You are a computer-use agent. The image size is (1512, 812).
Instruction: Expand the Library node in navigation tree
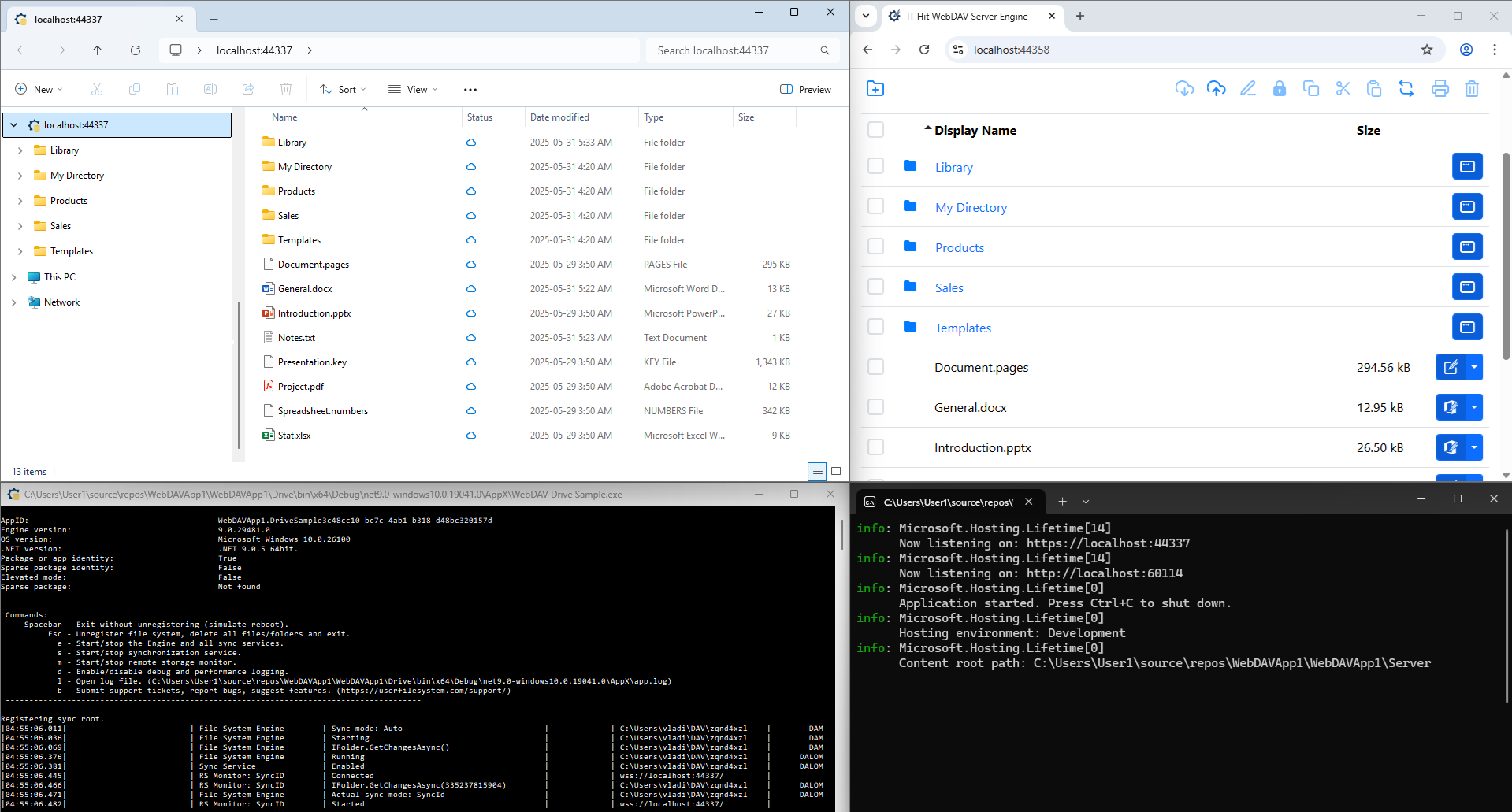[x=20, y=150]
